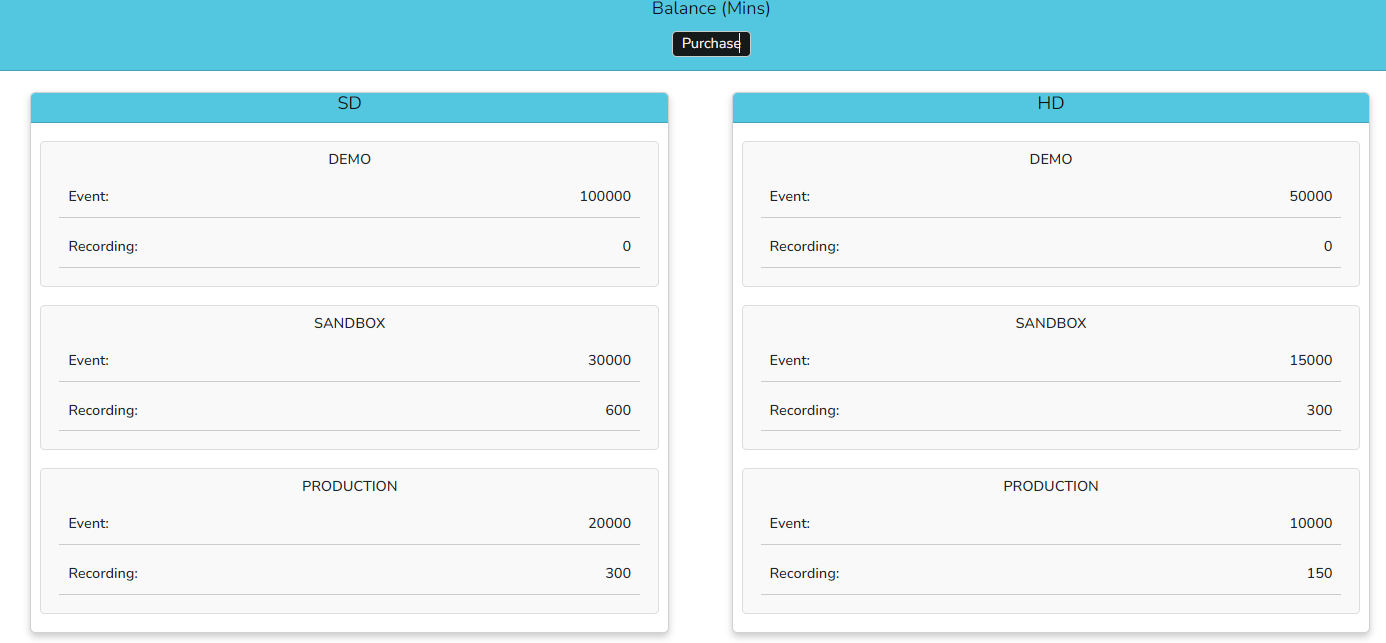Select the SD PRODUCTION Event value 20000

pyautogui.click(x=610, y=523)
